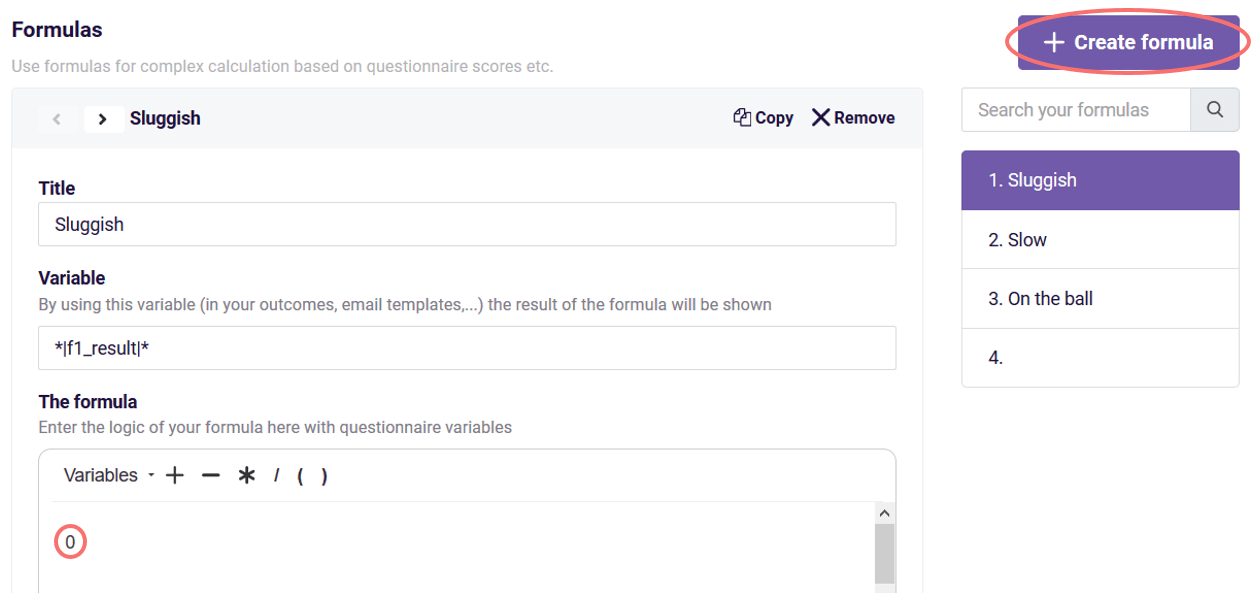
Task: Click the search magnifier icon
Action: [1214, 109]
